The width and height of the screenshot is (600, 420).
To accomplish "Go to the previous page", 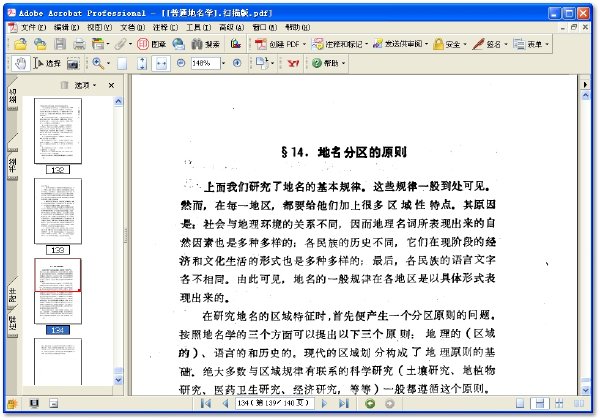I will 225,403.
